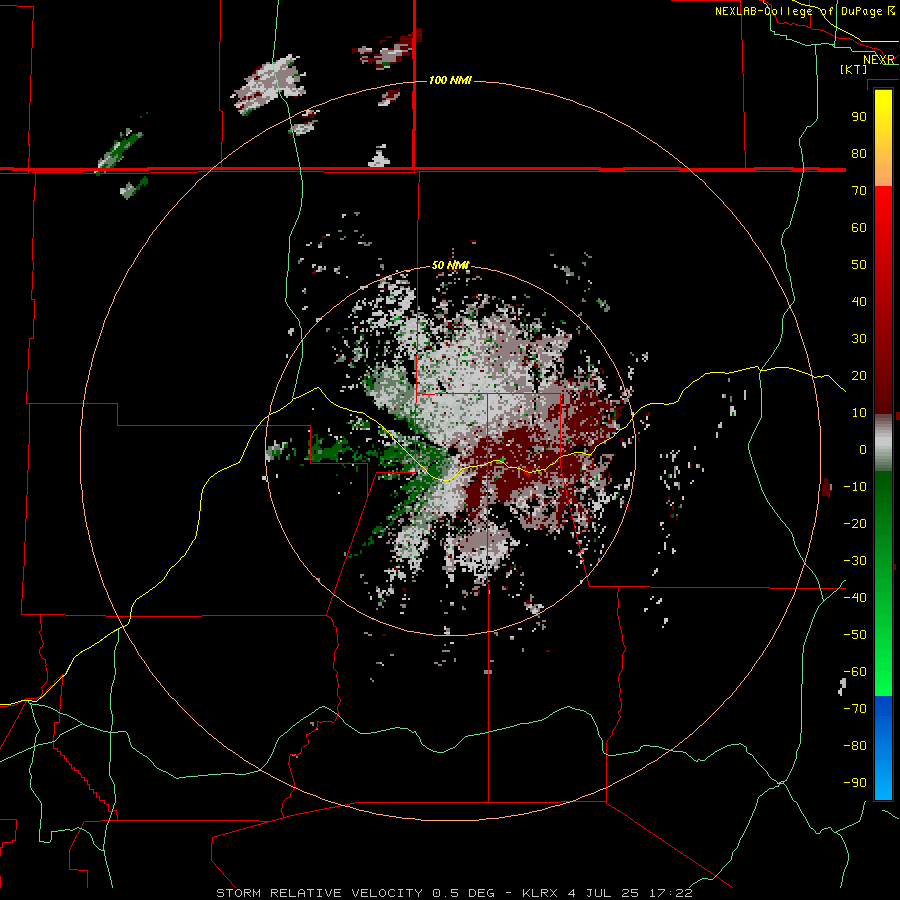Click the 100 NMI range ring label

(451, 80)
